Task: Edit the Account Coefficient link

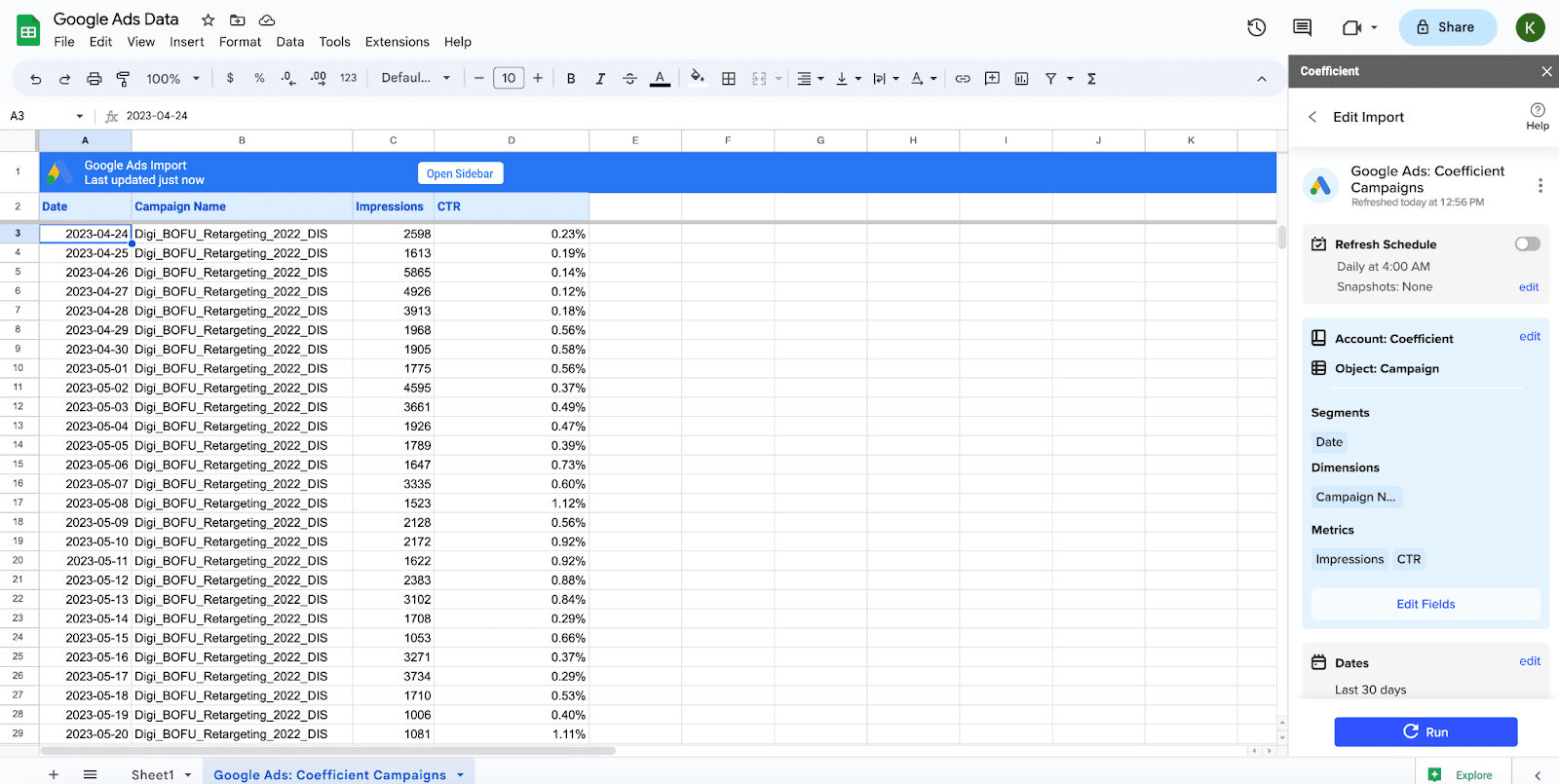Action: click(1530, 337)
